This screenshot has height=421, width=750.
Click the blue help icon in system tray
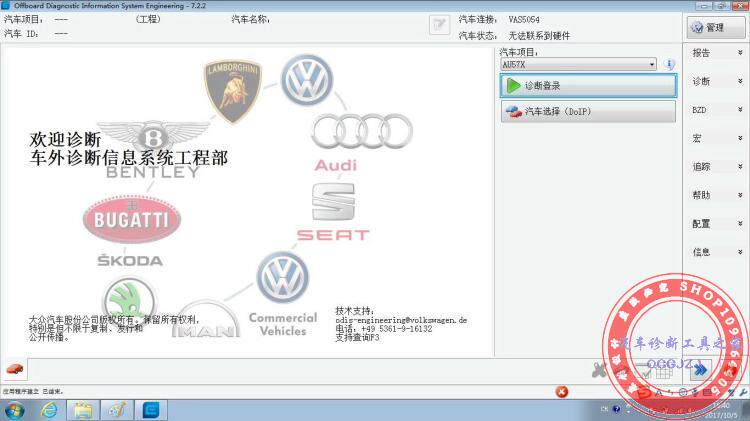pos(617,409)
